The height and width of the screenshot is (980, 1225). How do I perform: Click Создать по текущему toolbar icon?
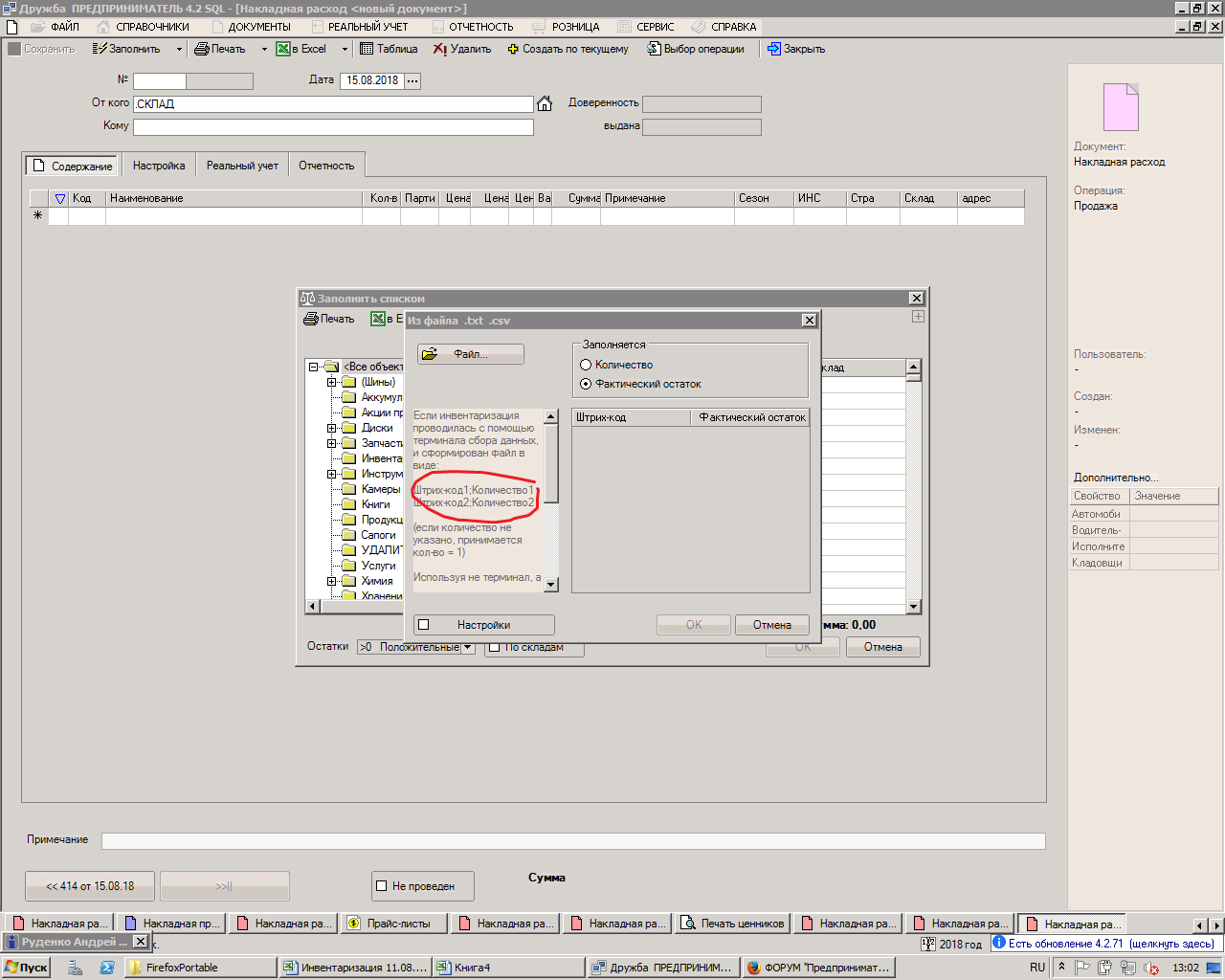point(513,49)
